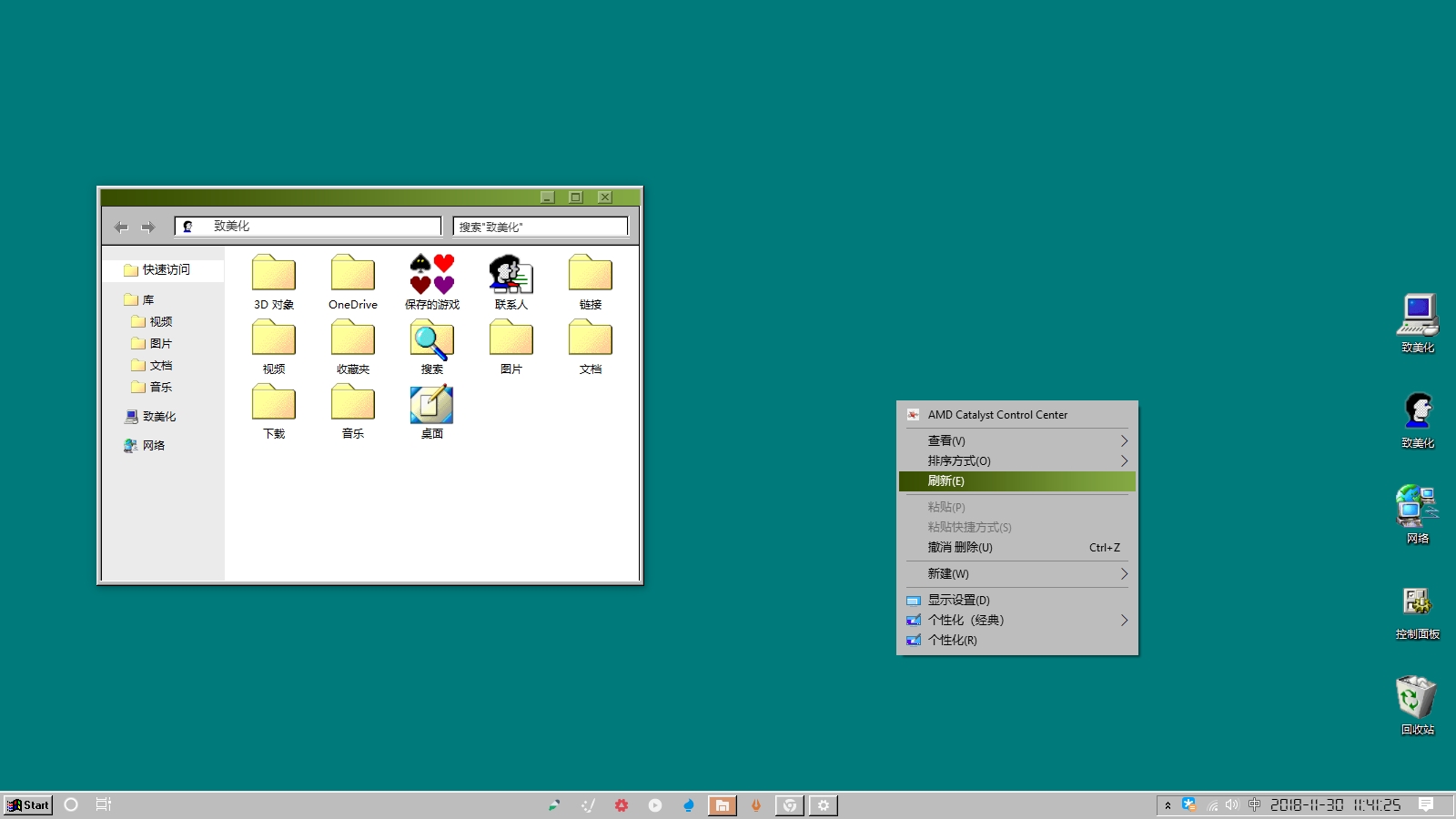The width and height of the screenshot is (1456, 819).
Task: Open AMD Catalyst Control Center menu entry
Action: [997, 414]
